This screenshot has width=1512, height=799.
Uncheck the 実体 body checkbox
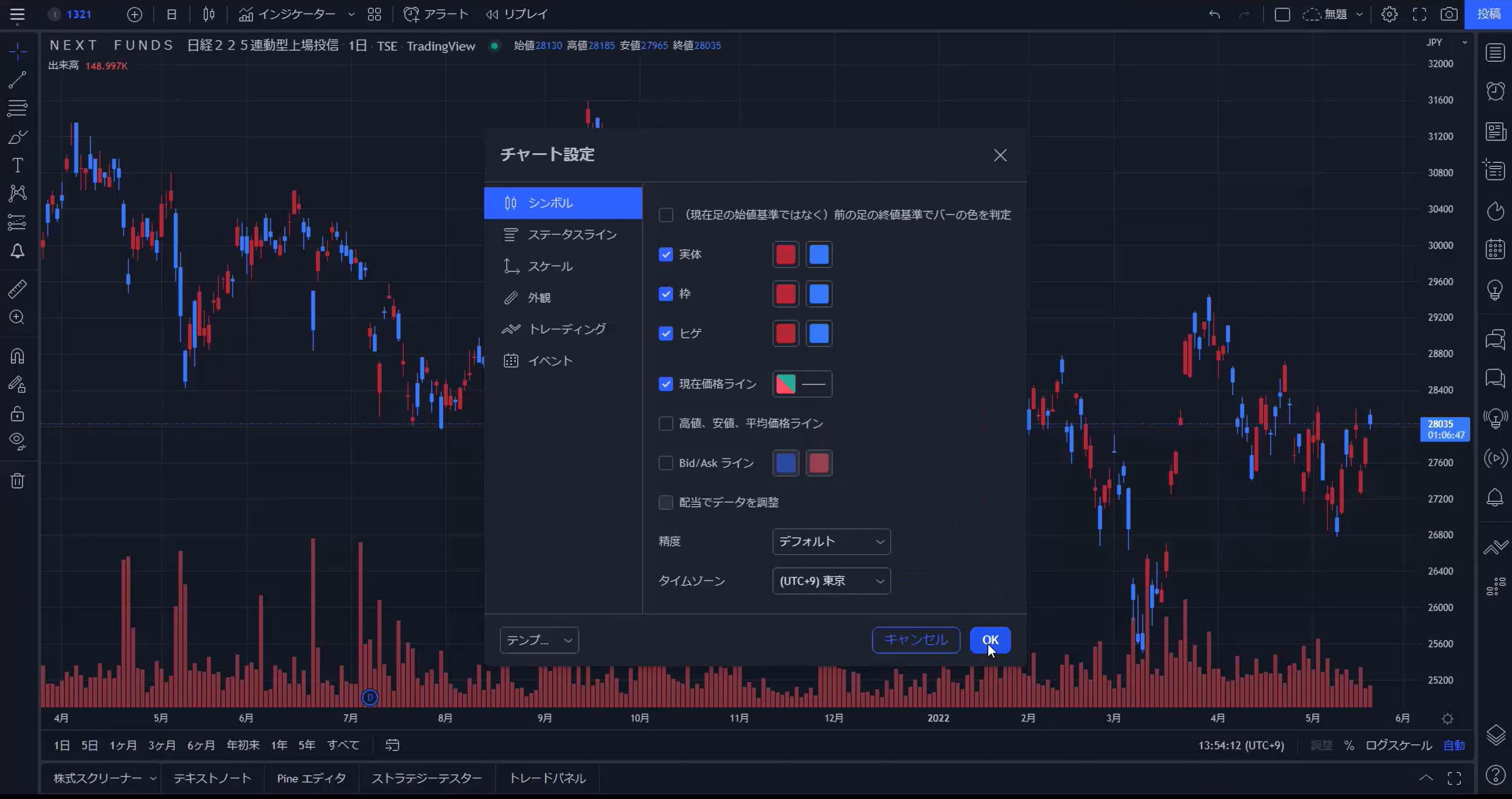665,254
